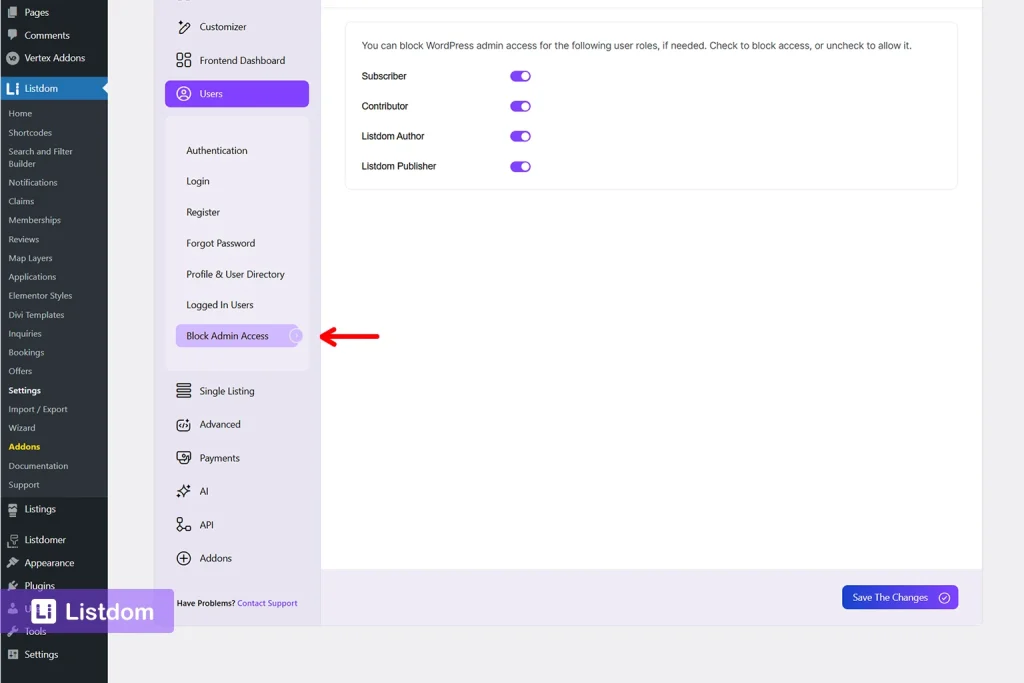Image resolution: width=1024 pixels, height=683 pixels.
Task: Click the WordPress Settings icon at the bottom
Action: (12, 654)
